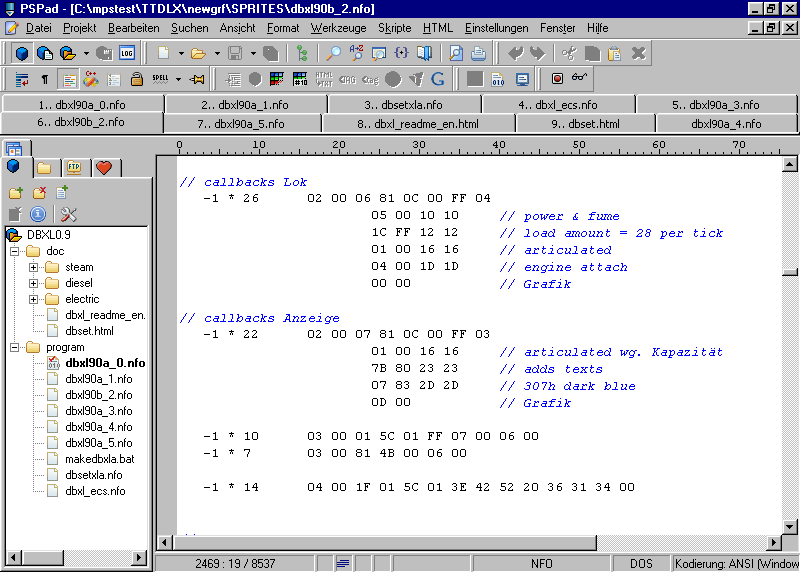800x572 pixels.
Task: Expand the electric folder
Action: 33,299
